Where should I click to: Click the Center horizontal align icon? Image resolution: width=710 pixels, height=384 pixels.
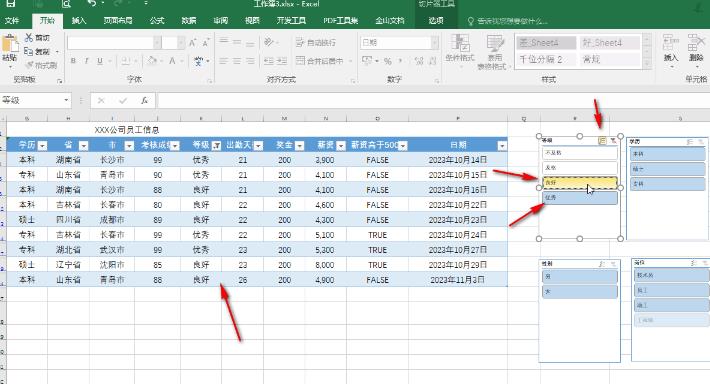pyautogui.click(x=237, y=61)
